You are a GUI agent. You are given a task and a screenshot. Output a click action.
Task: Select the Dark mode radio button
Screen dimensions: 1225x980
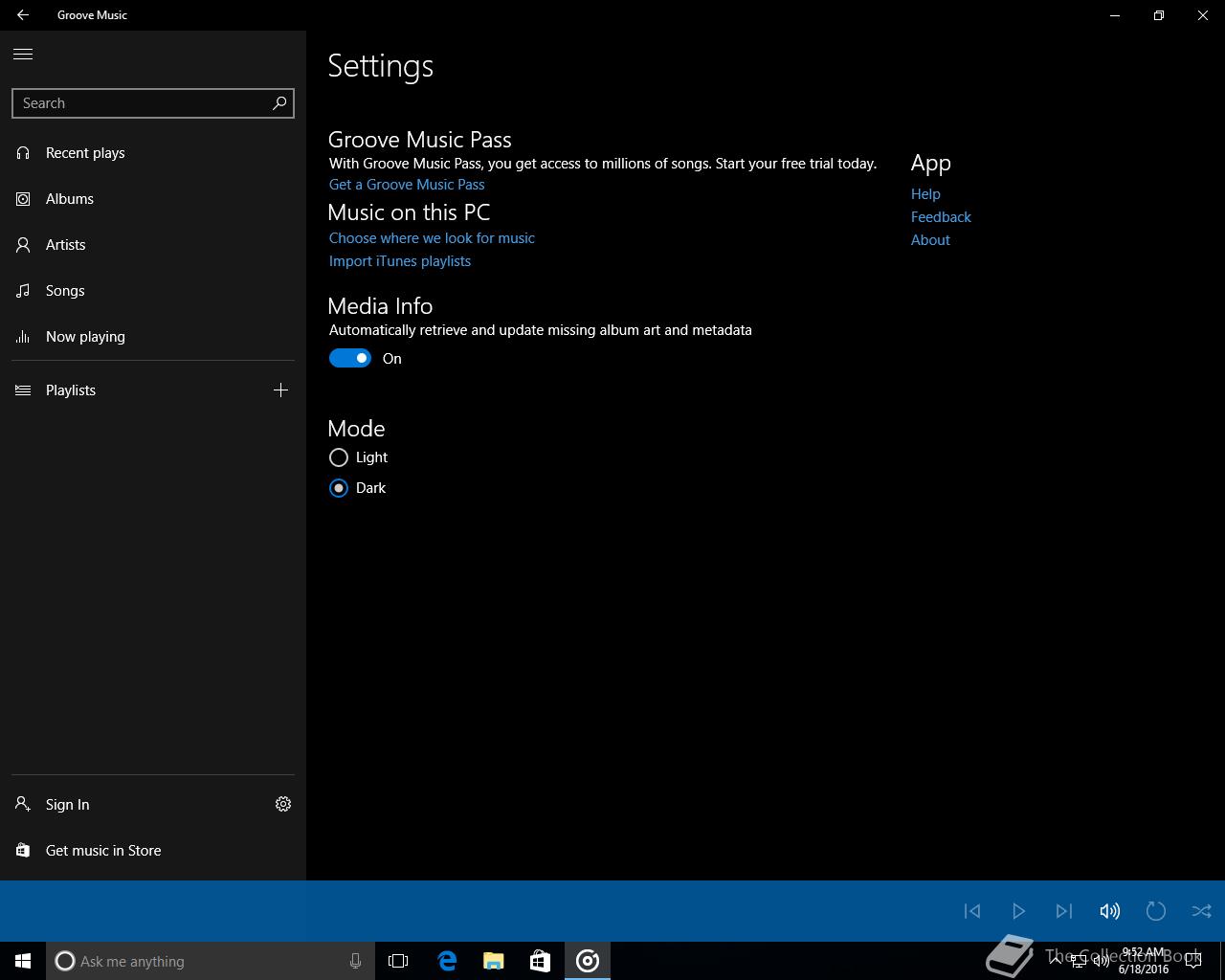point(339,488)
